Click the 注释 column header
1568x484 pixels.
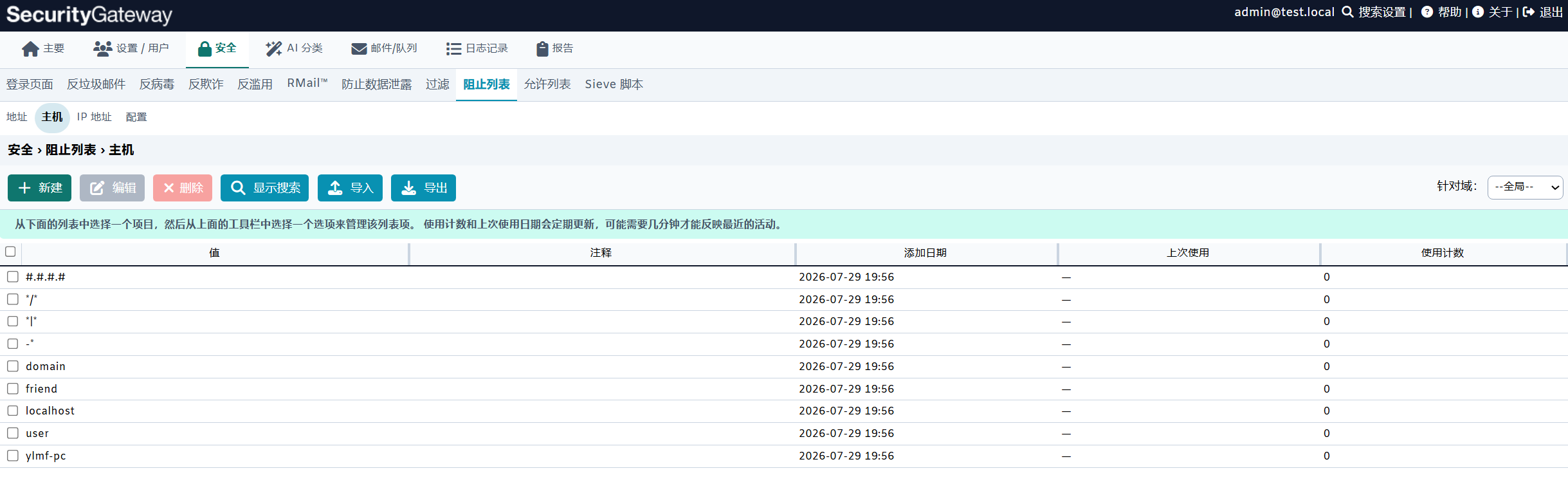[601, 253]
